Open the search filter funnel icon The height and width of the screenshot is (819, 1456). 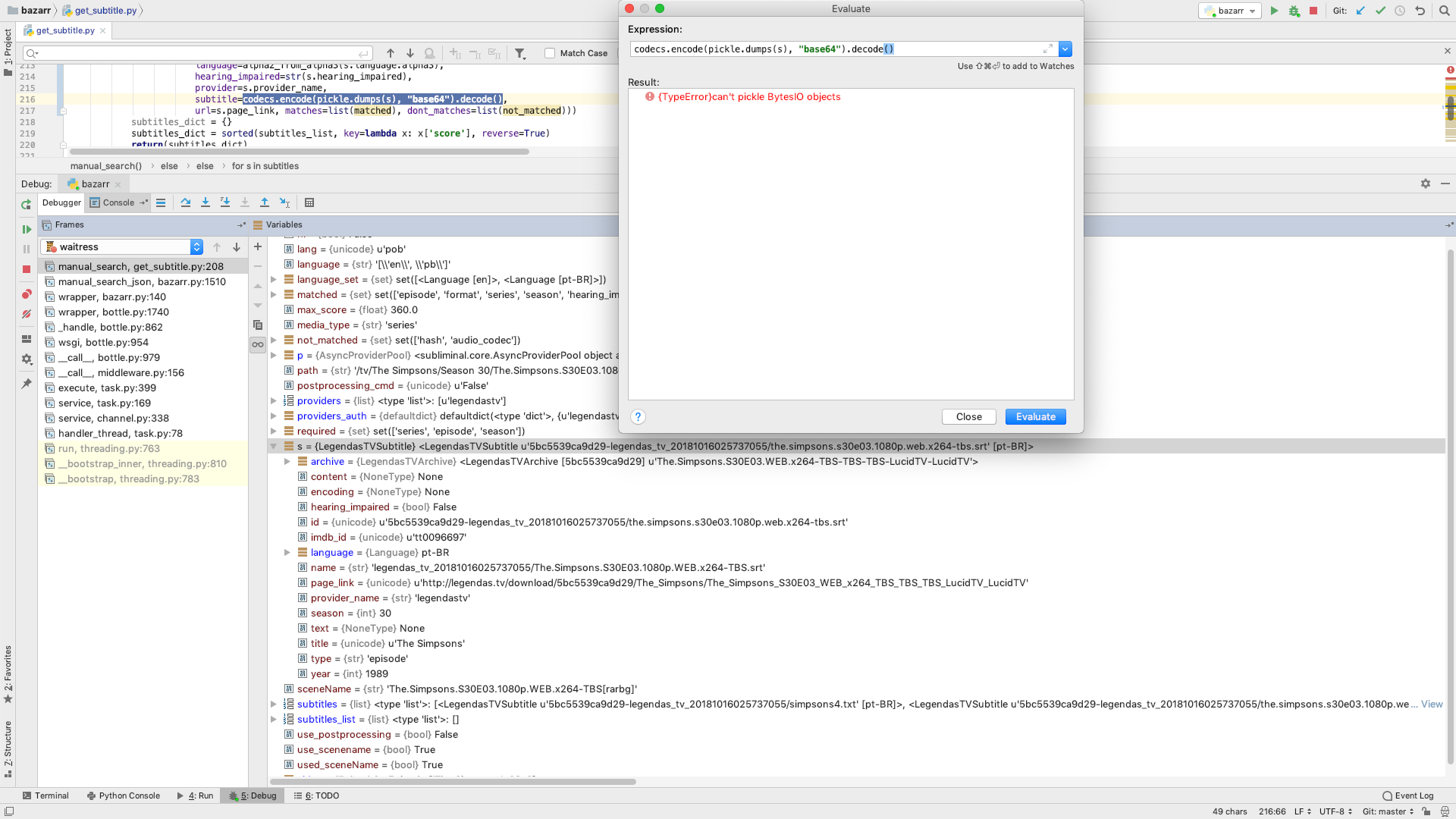click(520, 53)
